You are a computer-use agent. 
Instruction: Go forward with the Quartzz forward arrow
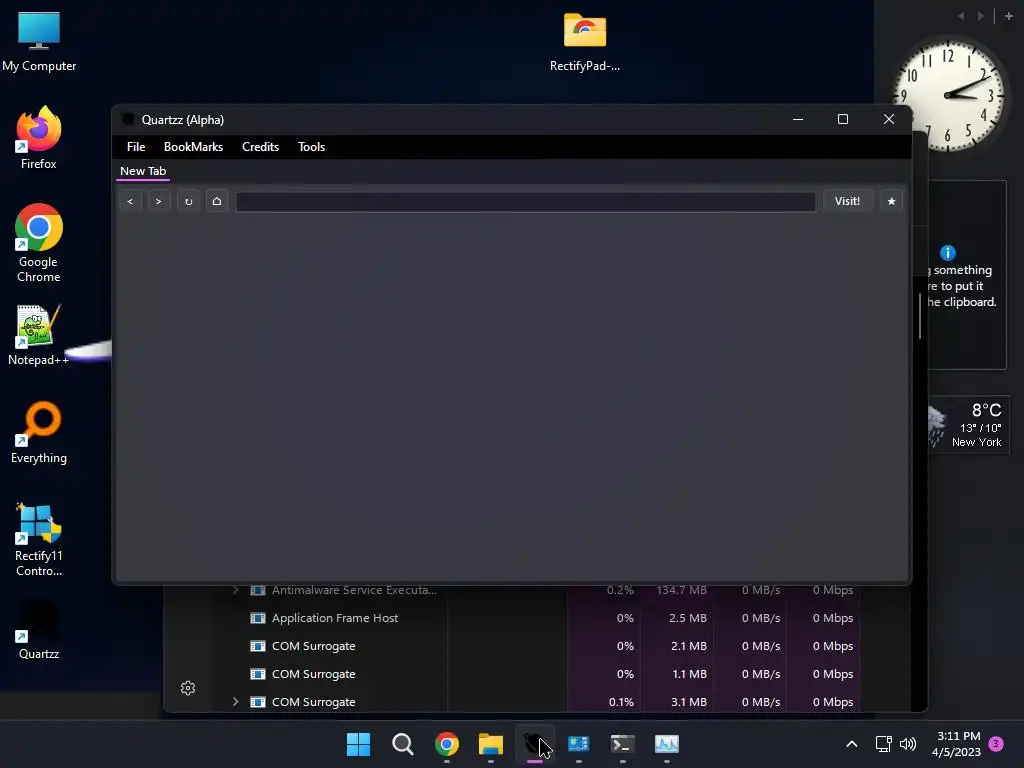159,201
